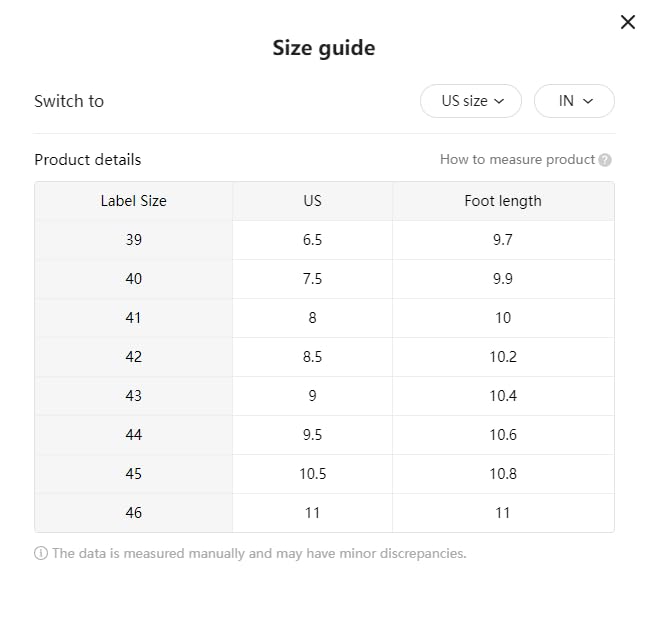649x632 pixels.
Task: Open How to measure product link
Action: (517, 160)
